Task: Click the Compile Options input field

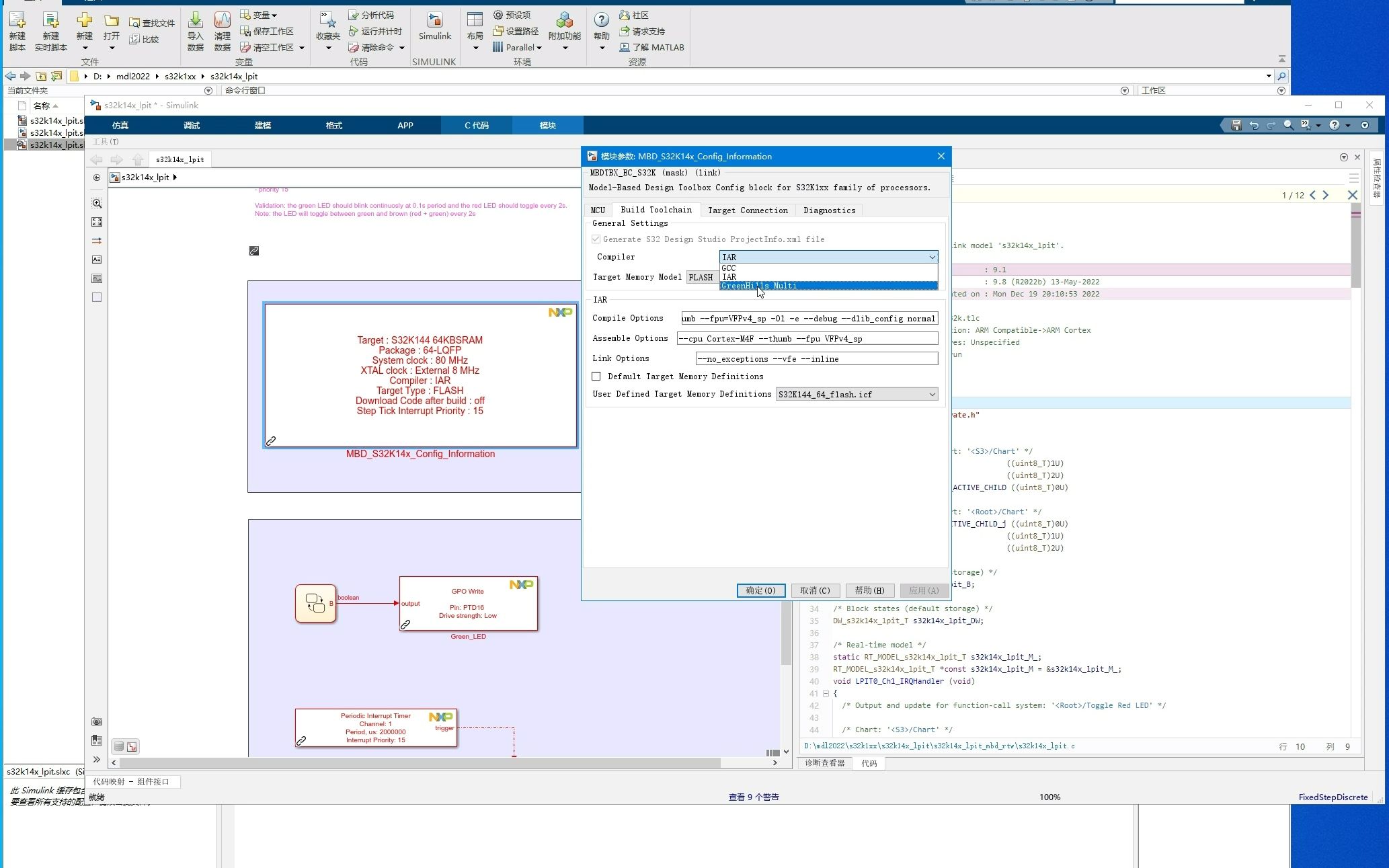Action: click(809, 319)
